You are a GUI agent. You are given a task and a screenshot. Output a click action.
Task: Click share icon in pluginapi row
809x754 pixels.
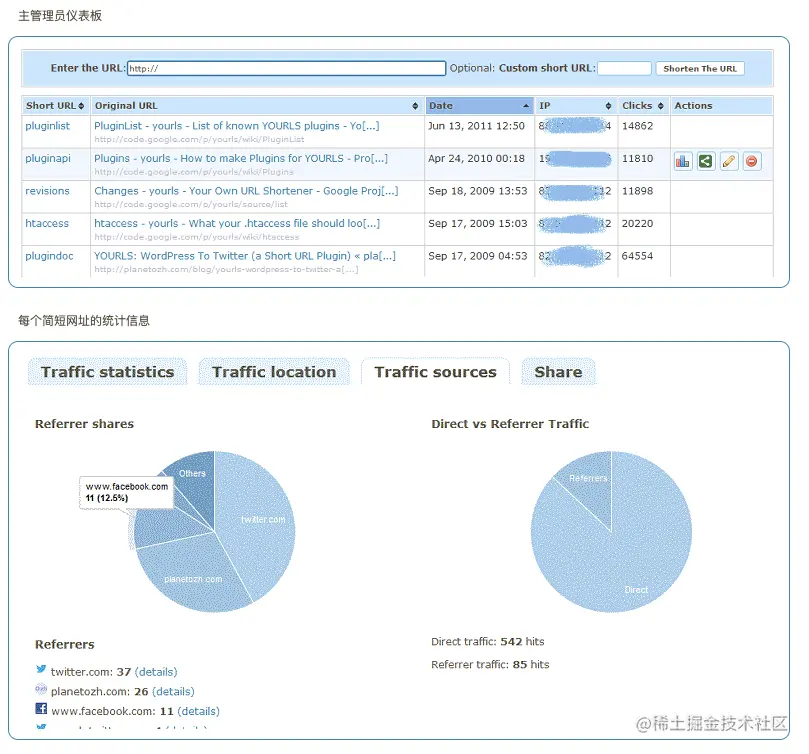point(705,162)
